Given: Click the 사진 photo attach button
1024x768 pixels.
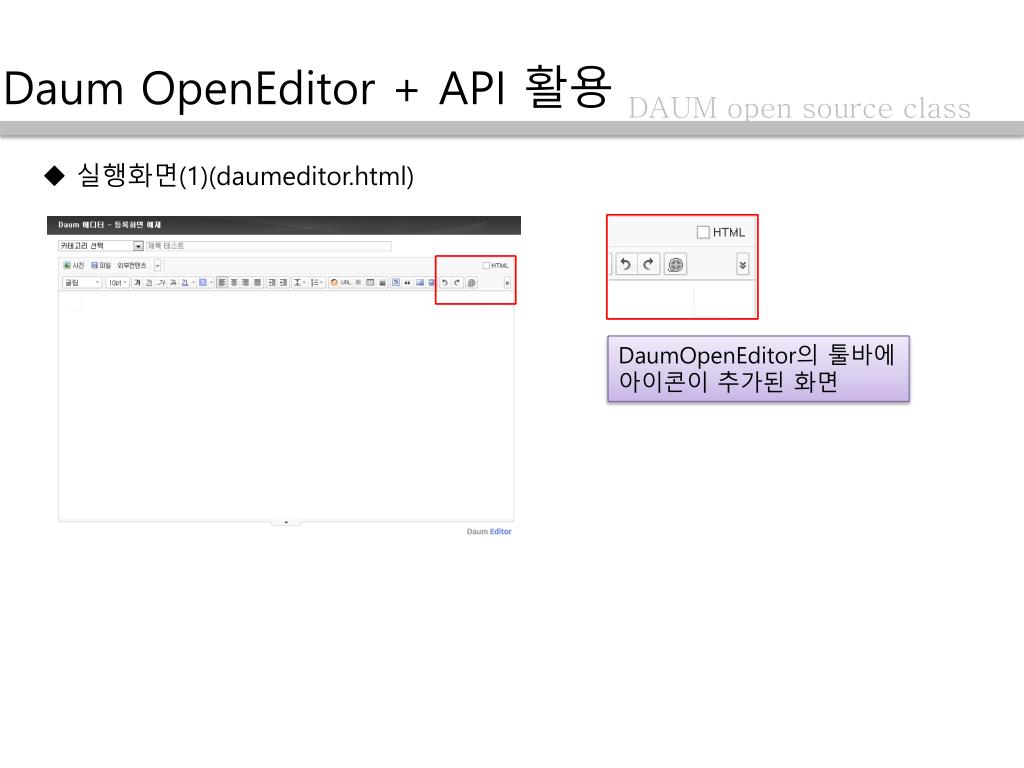Looking at the screenshot, I should [x=73, y=266].
